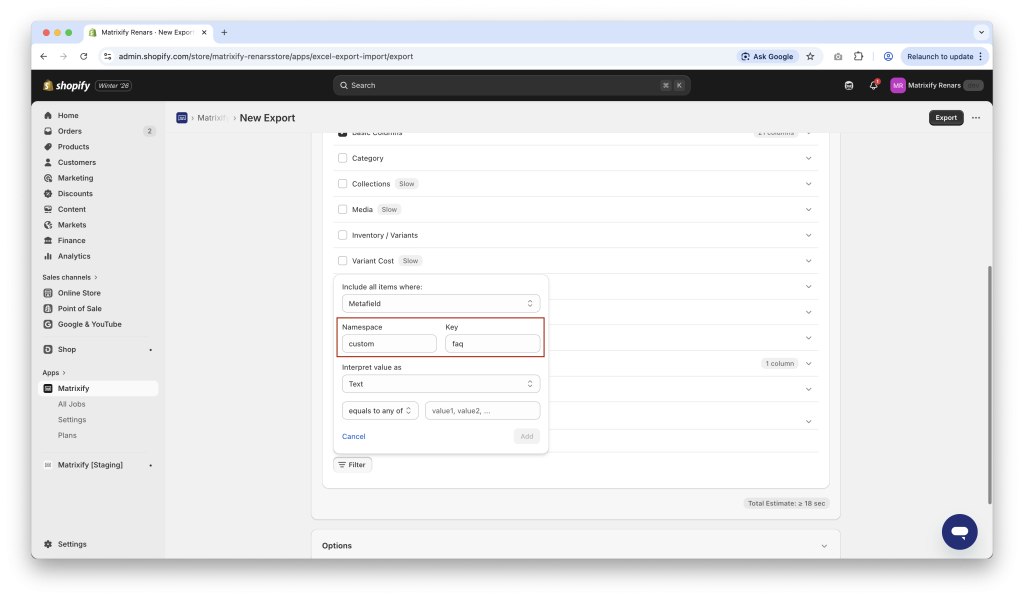Expand the Category section

808,158
